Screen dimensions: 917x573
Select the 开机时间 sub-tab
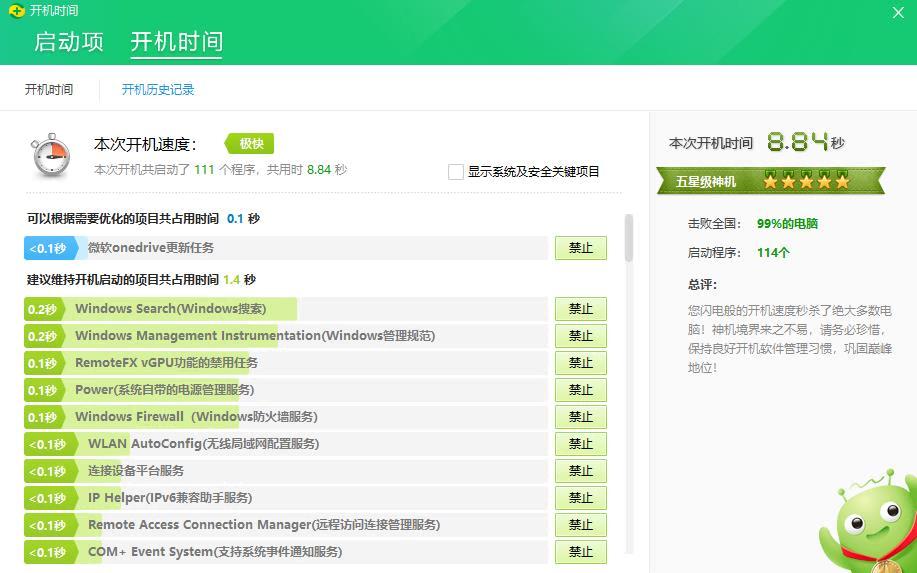tap(49, 90)
